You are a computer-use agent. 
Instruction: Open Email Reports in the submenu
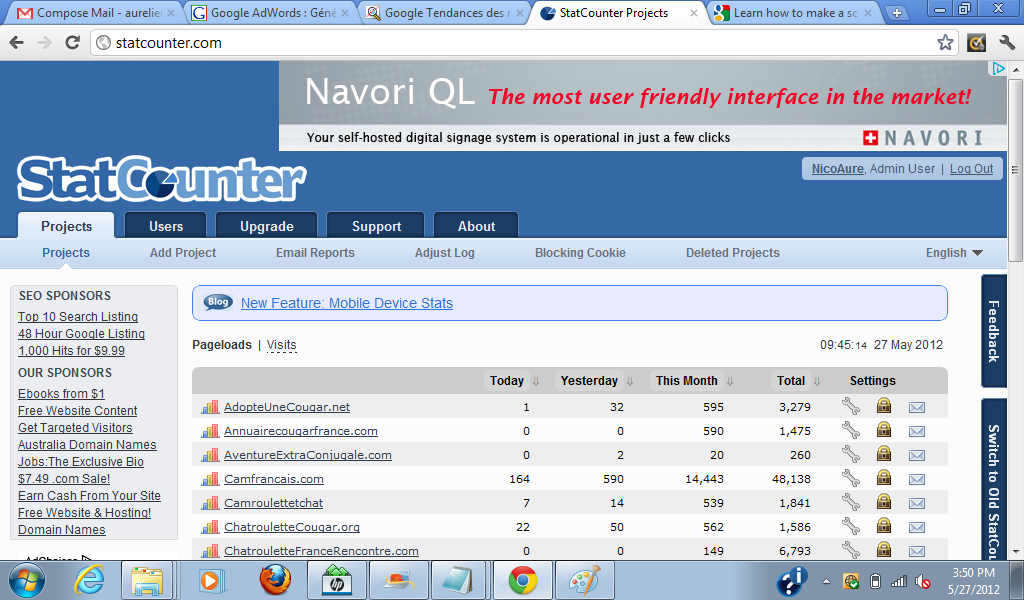(315, 253)
